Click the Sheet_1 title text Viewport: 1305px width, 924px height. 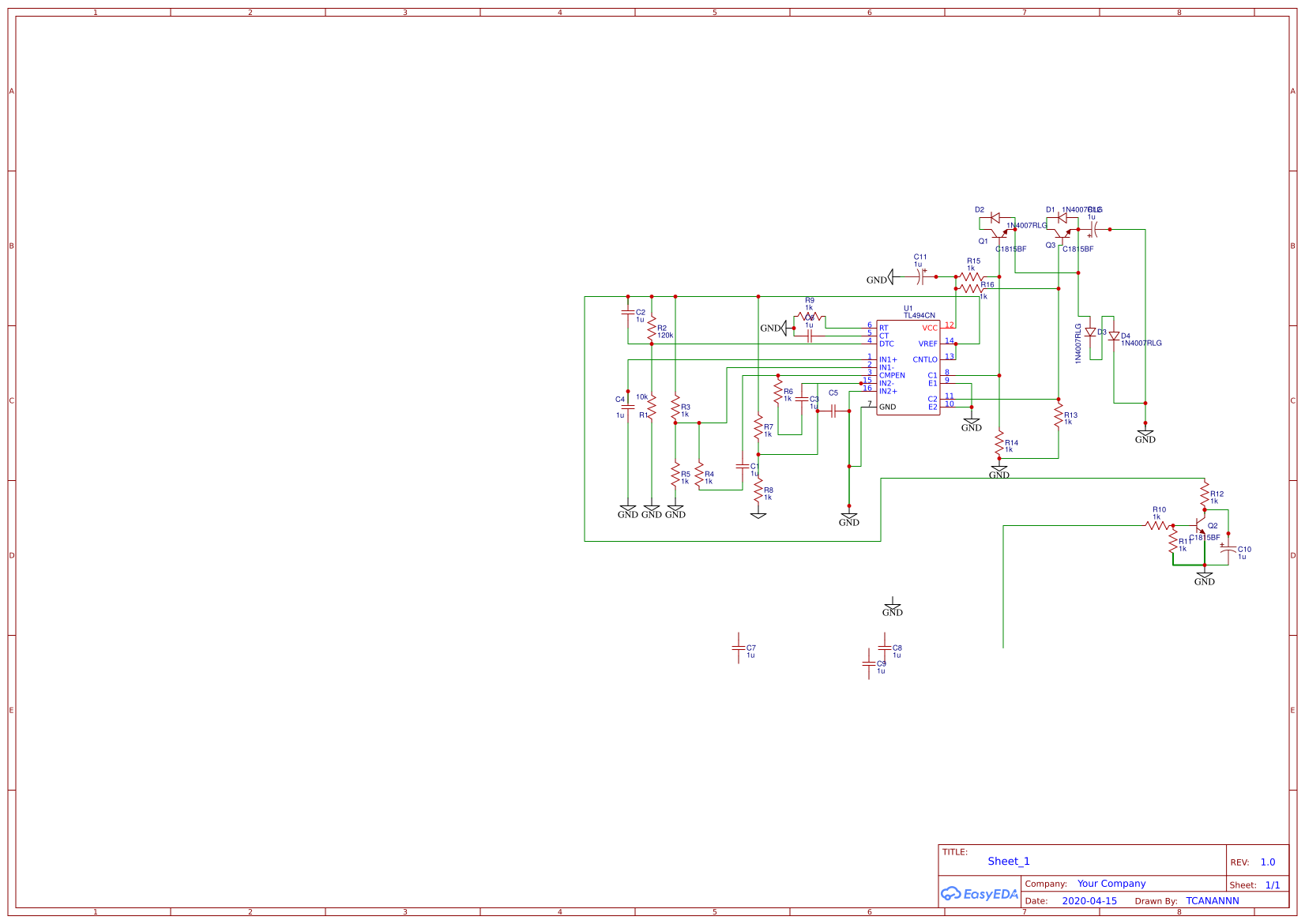coord(1008,861)
